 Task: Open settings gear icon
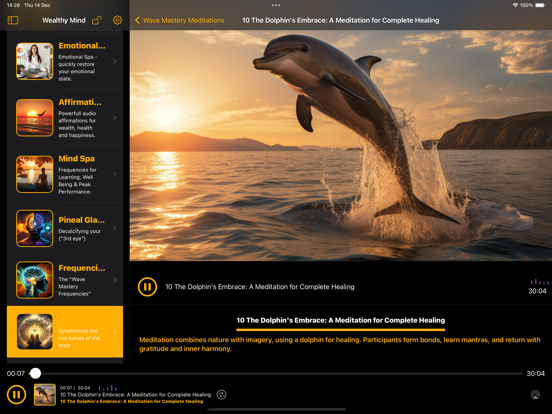click(117, 20)
